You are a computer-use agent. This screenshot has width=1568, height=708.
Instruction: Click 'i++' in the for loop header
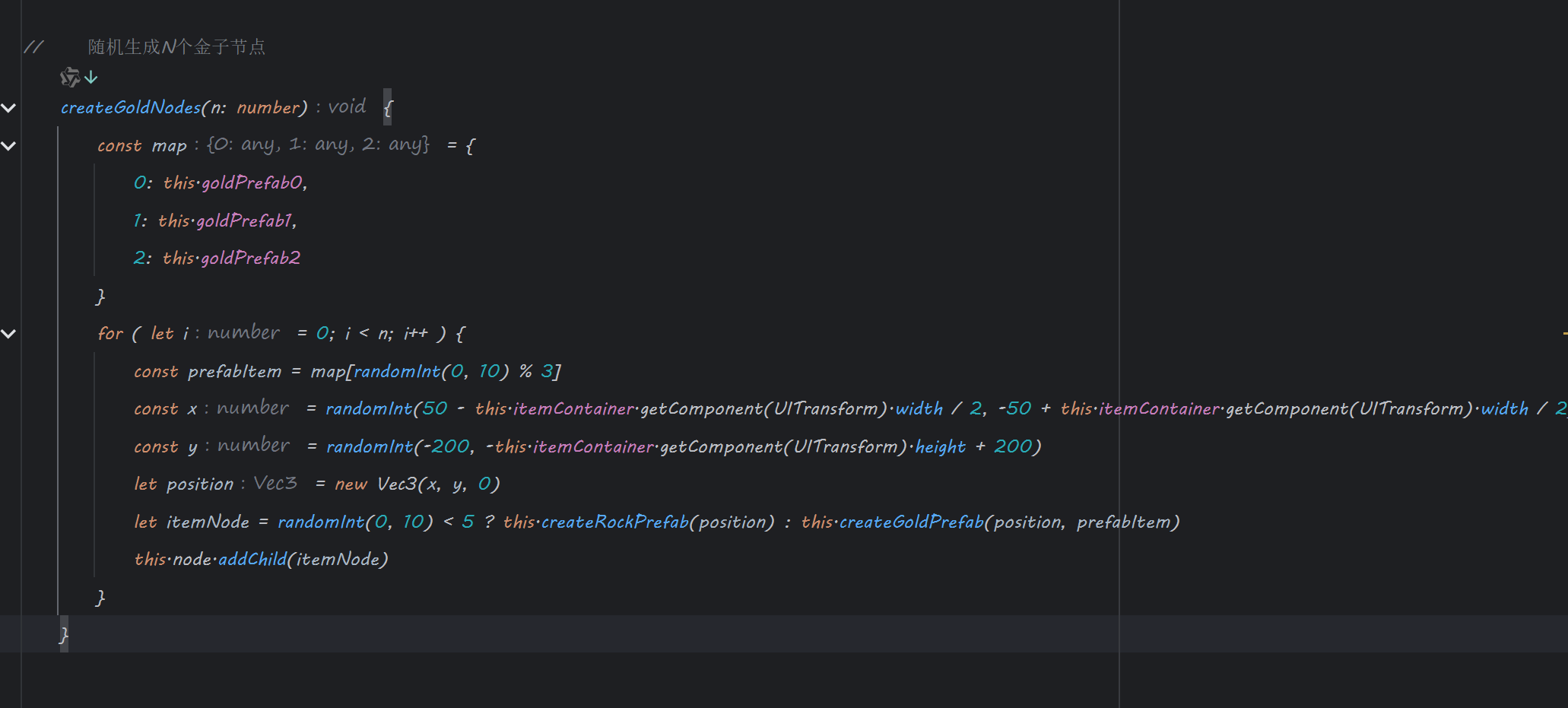[415, 334]
